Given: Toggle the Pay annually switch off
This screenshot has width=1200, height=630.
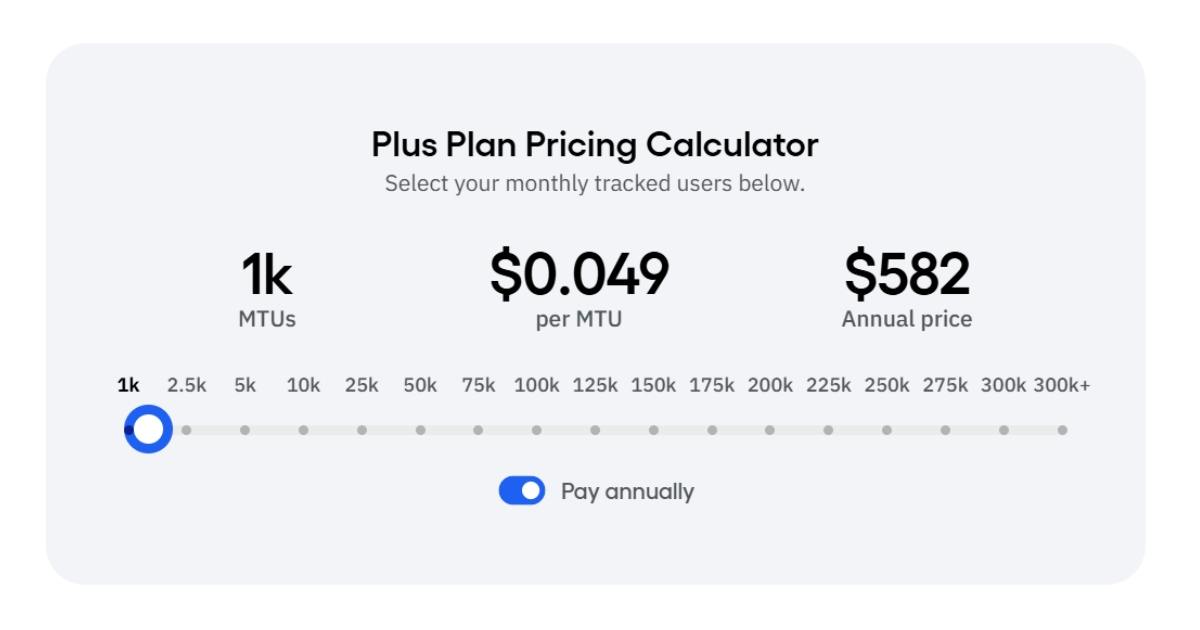Looking at the screenshot, I should 521,491.
